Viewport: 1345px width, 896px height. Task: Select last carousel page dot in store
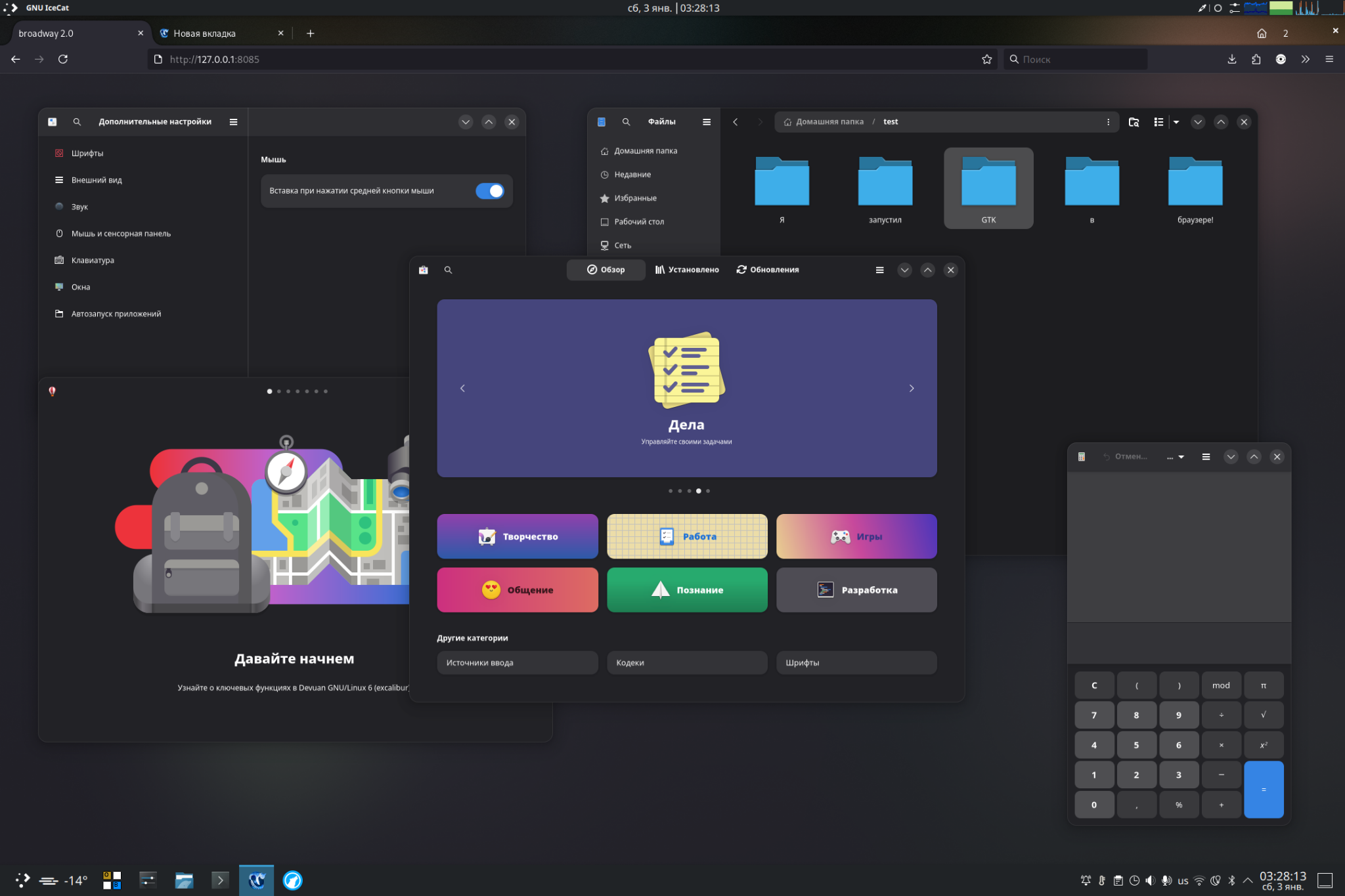coord(708,491)
